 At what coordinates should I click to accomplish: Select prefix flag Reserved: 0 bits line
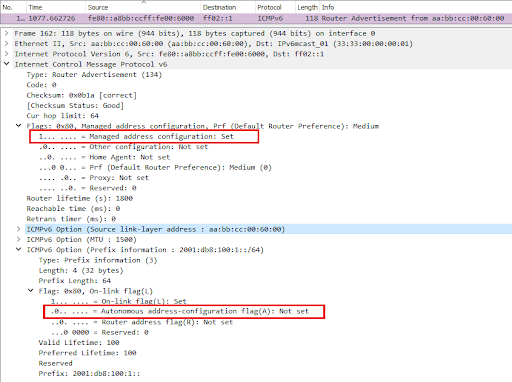click(100, 332)
